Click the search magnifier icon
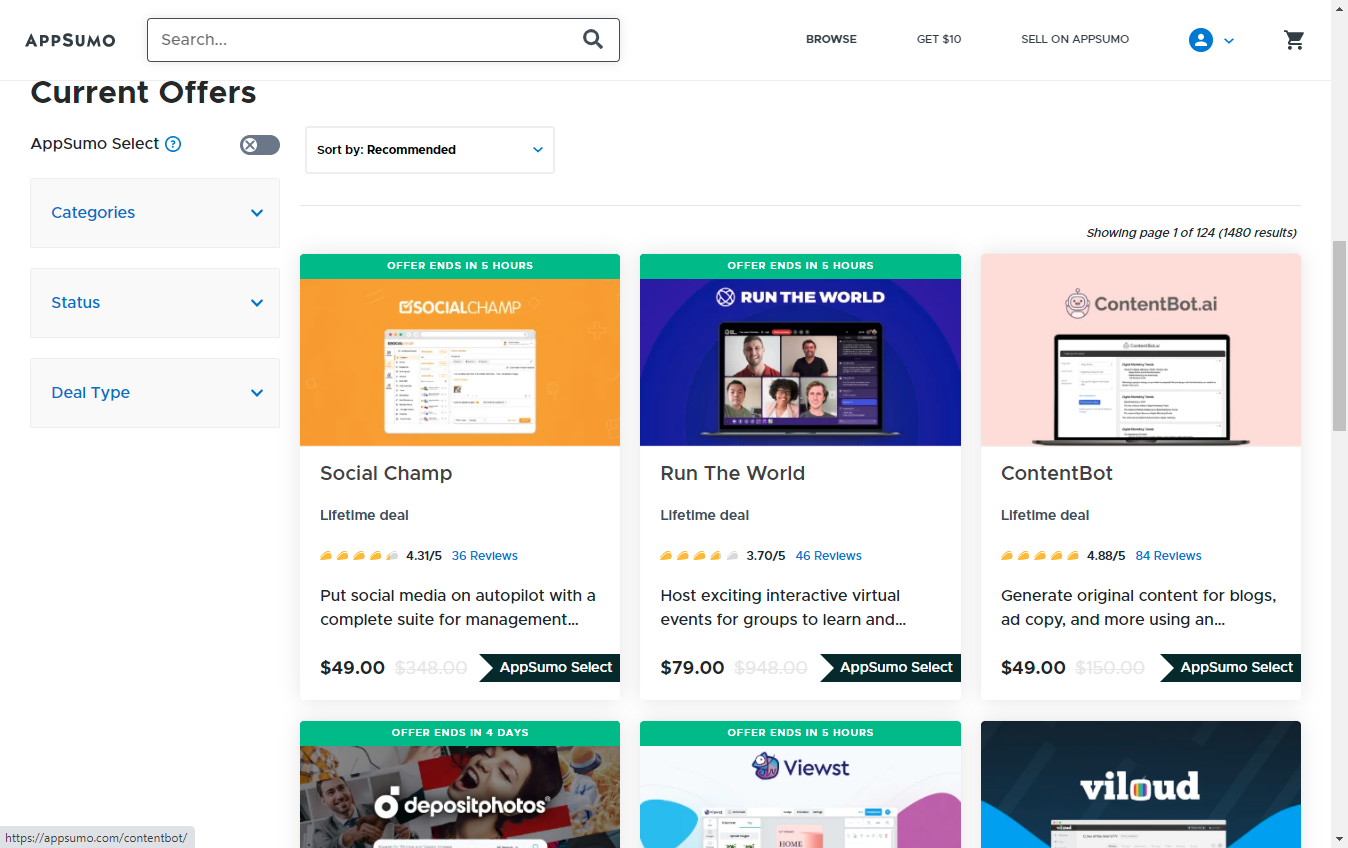 click(593, 39)
